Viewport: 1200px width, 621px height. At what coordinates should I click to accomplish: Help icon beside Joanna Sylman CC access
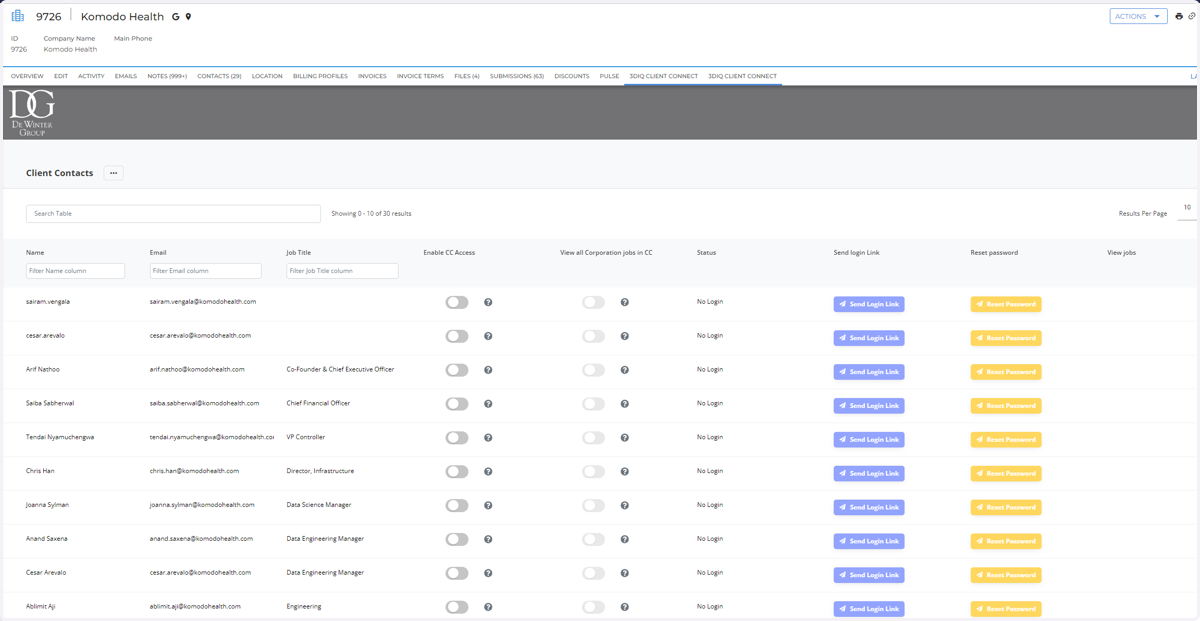[x=488, y=505]
